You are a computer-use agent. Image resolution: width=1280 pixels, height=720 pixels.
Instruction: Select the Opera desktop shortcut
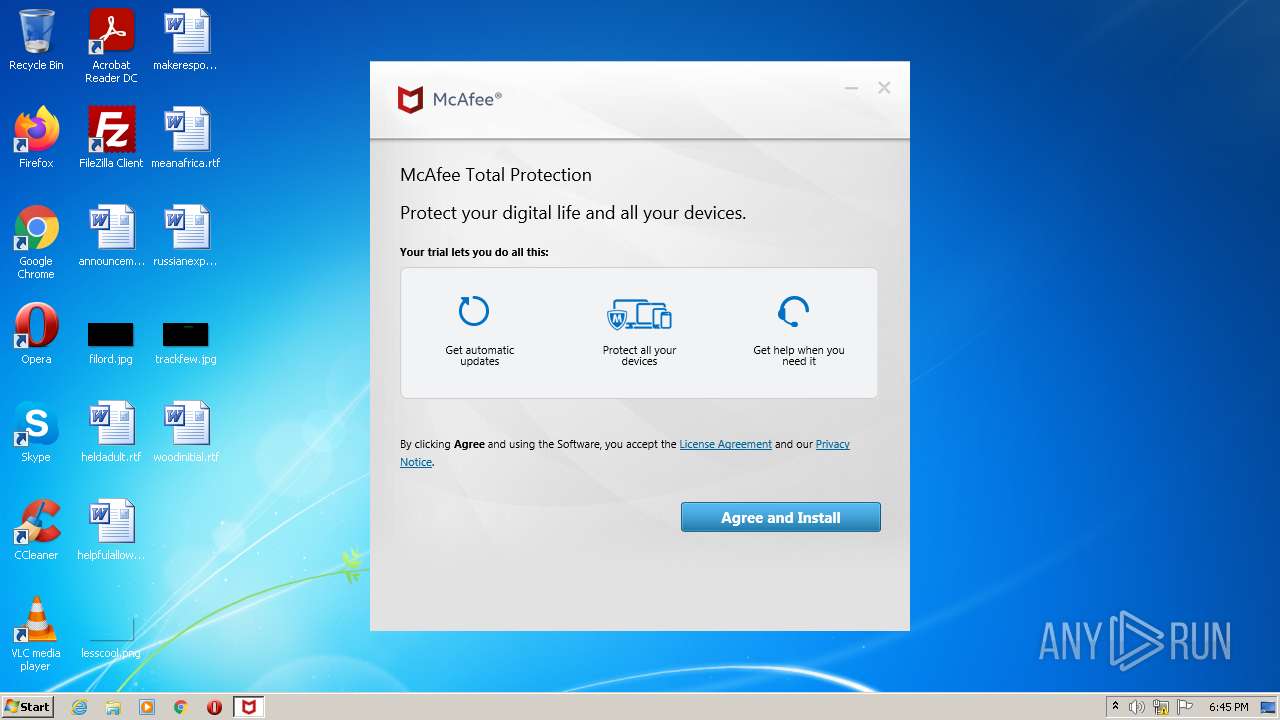(x=36, y=334)
